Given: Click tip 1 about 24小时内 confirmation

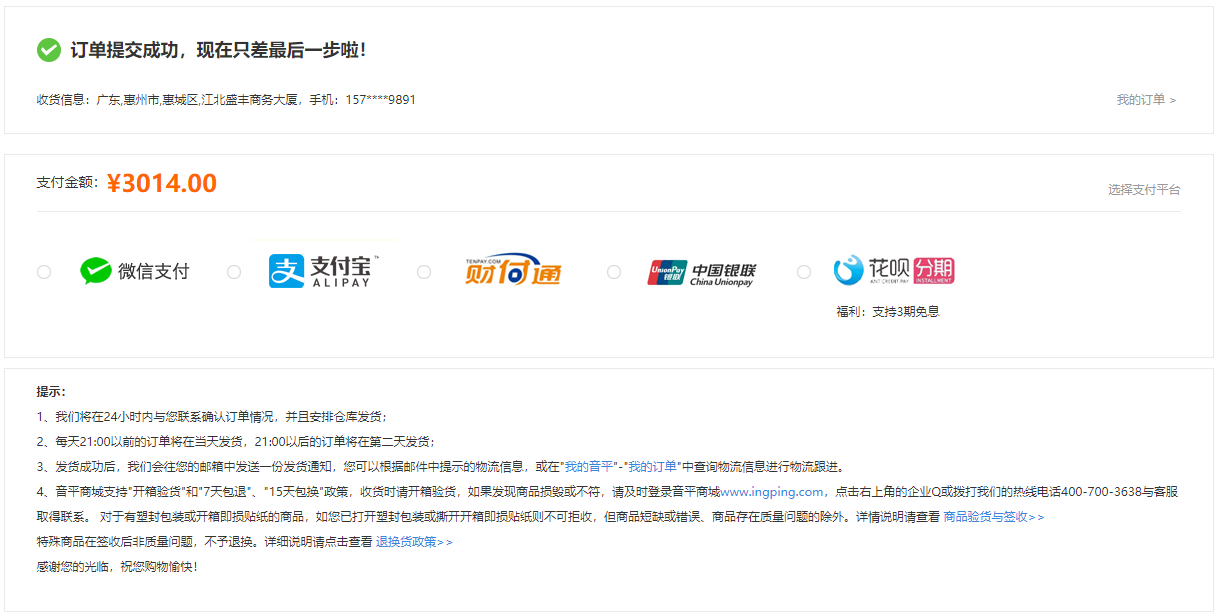Looking at the screenshot, I should coord(212,417).
